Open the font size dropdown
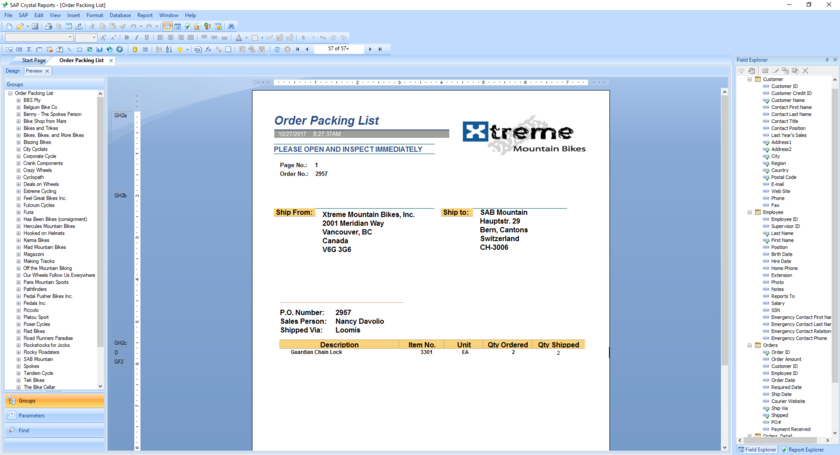 click(x=94, y=38)
